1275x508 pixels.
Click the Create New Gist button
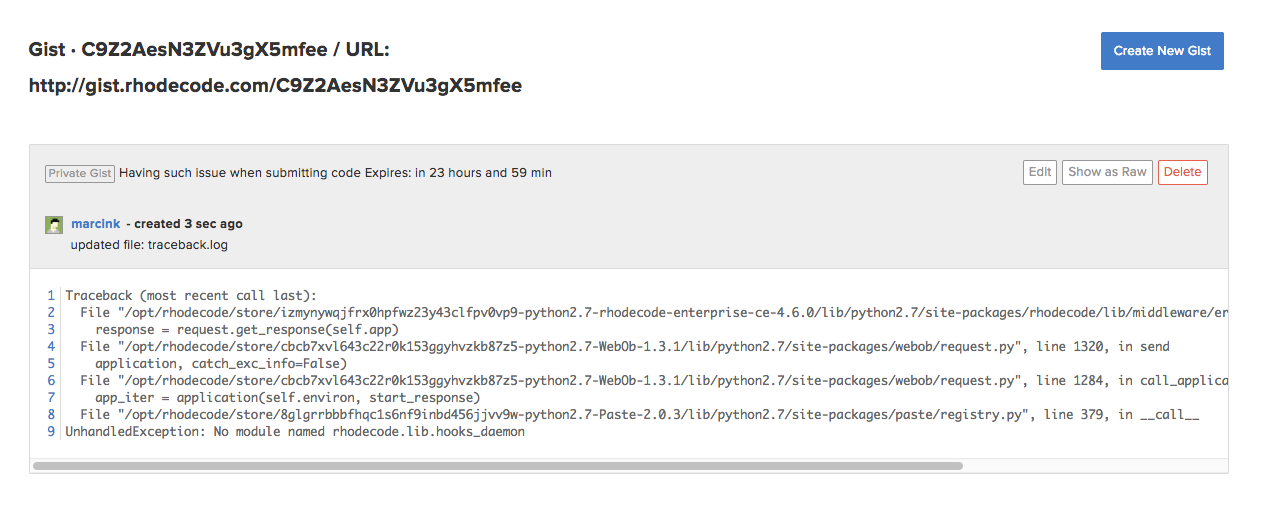pos(1162,51)
